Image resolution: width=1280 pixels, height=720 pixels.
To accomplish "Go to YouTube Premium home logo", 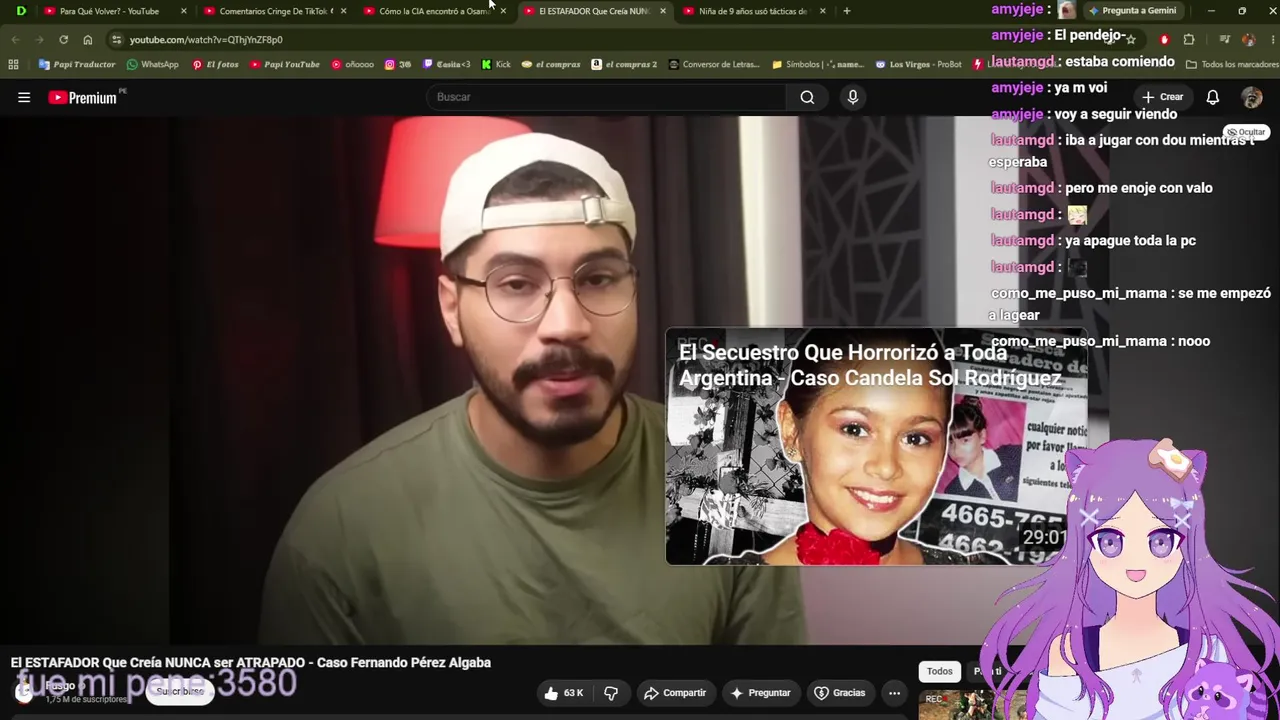I will (x=83, y=98).
